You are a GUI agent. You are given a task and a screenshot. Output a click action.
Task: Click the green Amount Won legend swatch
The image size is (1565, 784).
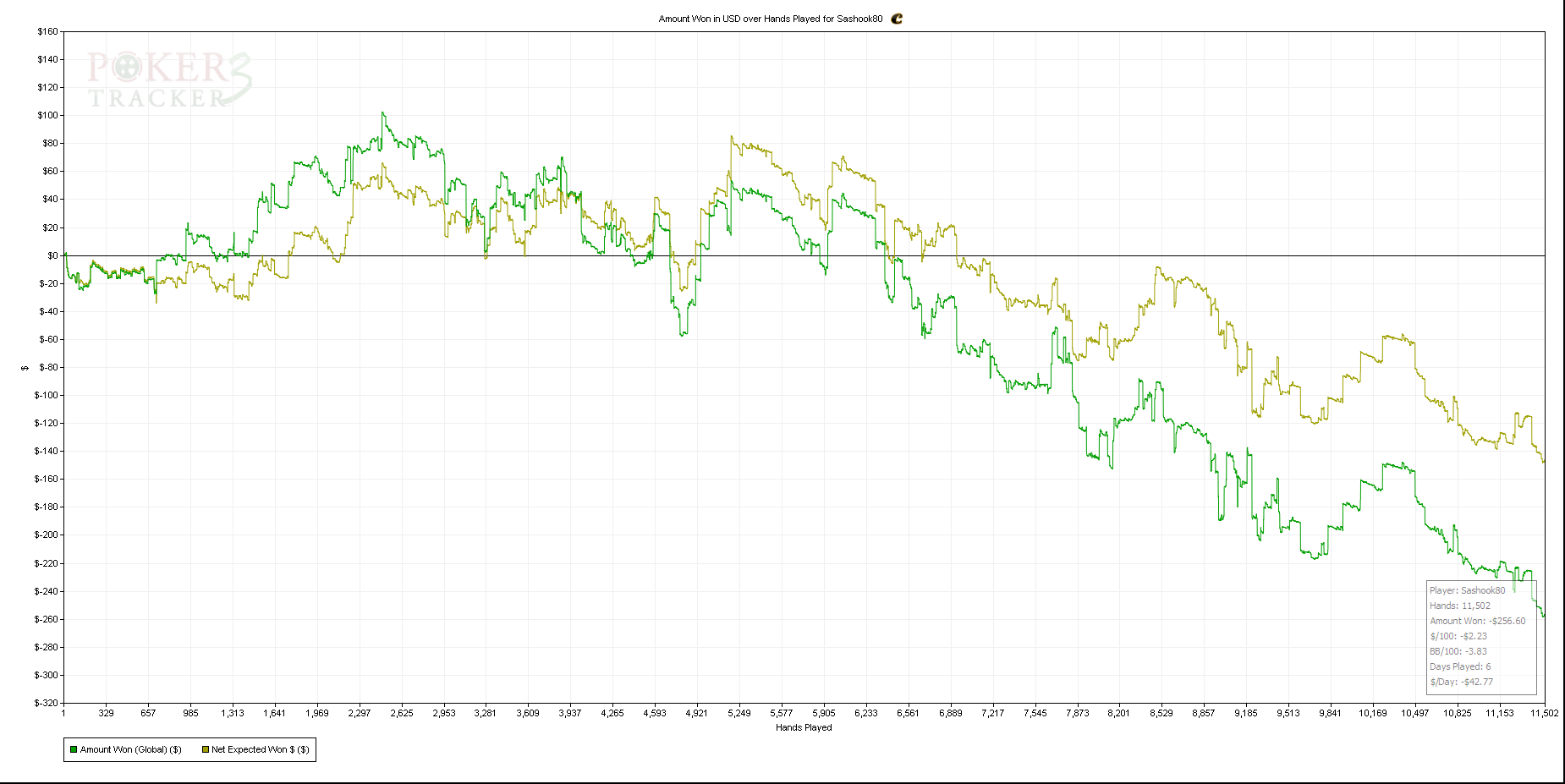[74, 749]
